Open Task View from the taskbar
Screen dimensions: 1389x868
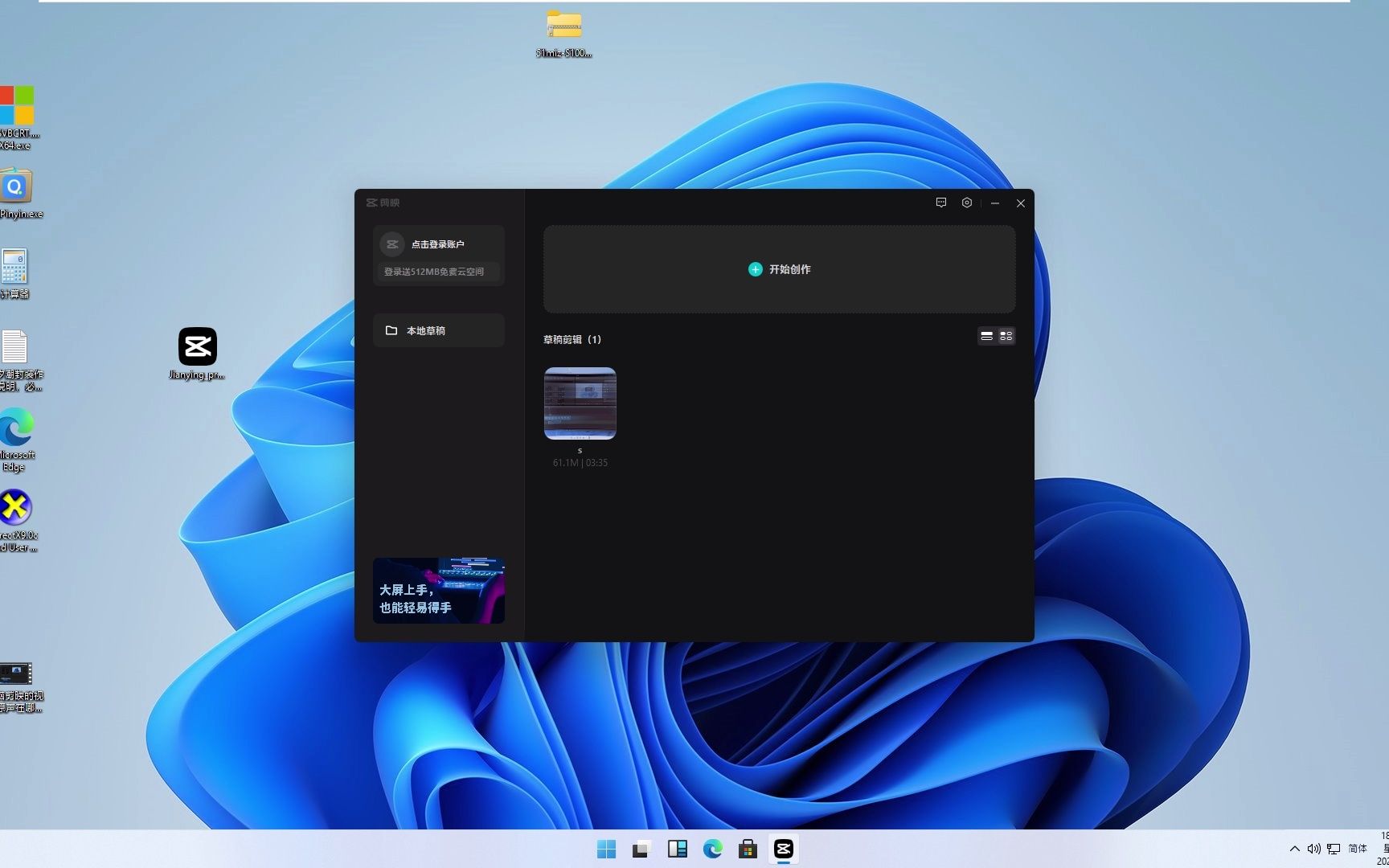[x=641, y=849]
